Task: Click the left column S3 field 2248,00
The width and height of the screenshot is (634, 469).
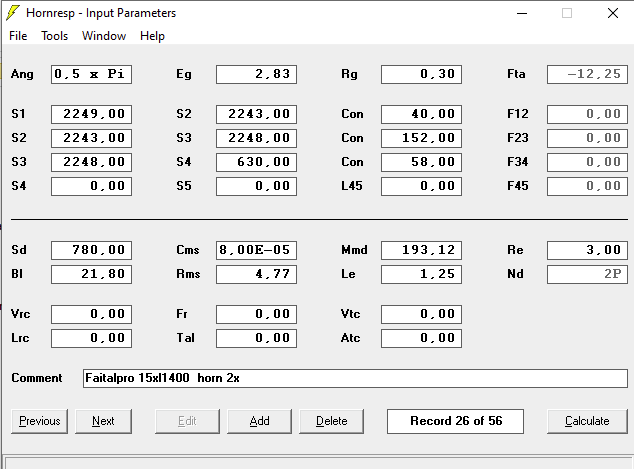Action: 91,162
